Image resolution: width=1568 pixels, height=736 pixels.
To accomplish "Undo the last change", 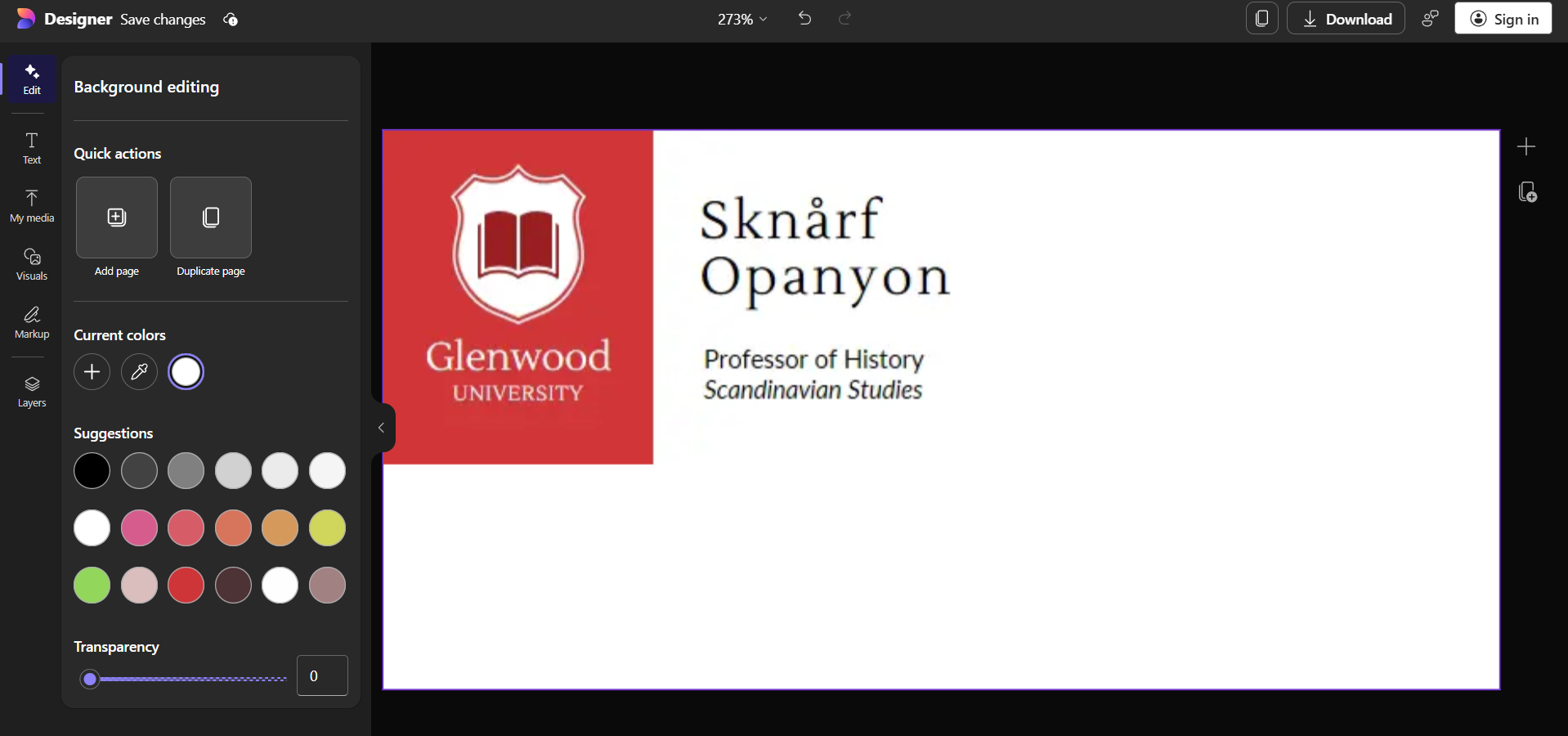I will (804, 19).
